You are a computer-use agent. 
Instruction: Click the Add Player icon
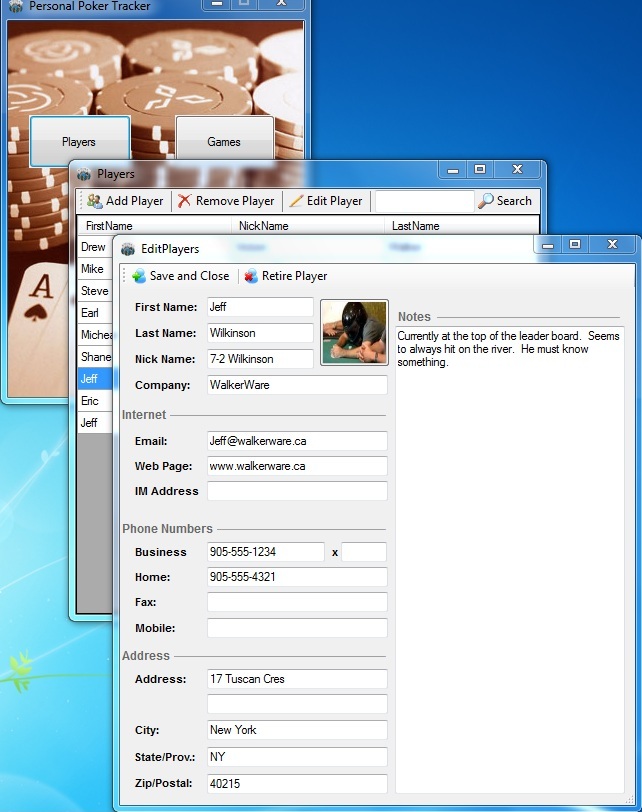point(94,201)
